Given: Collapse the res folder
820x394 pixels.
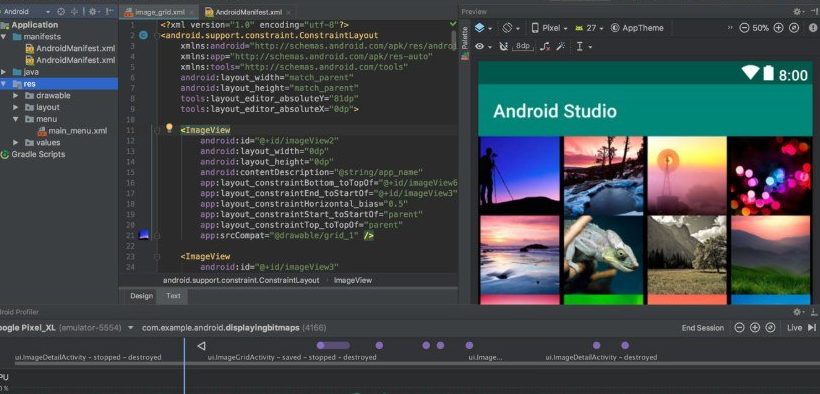Looking at the screenshot, I should click(x=4, y=84).
